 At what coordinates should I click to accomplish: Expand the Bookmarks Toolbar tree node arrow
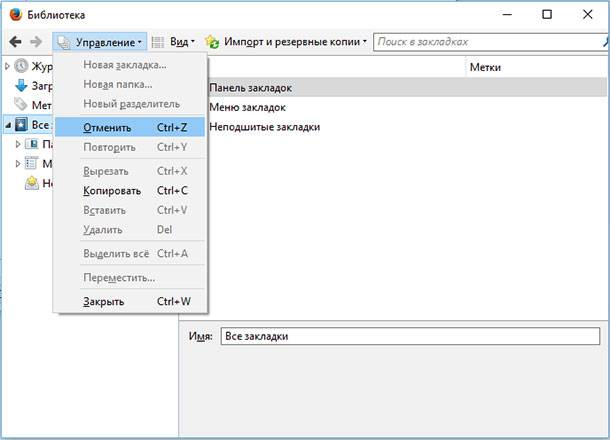(18, 144)
